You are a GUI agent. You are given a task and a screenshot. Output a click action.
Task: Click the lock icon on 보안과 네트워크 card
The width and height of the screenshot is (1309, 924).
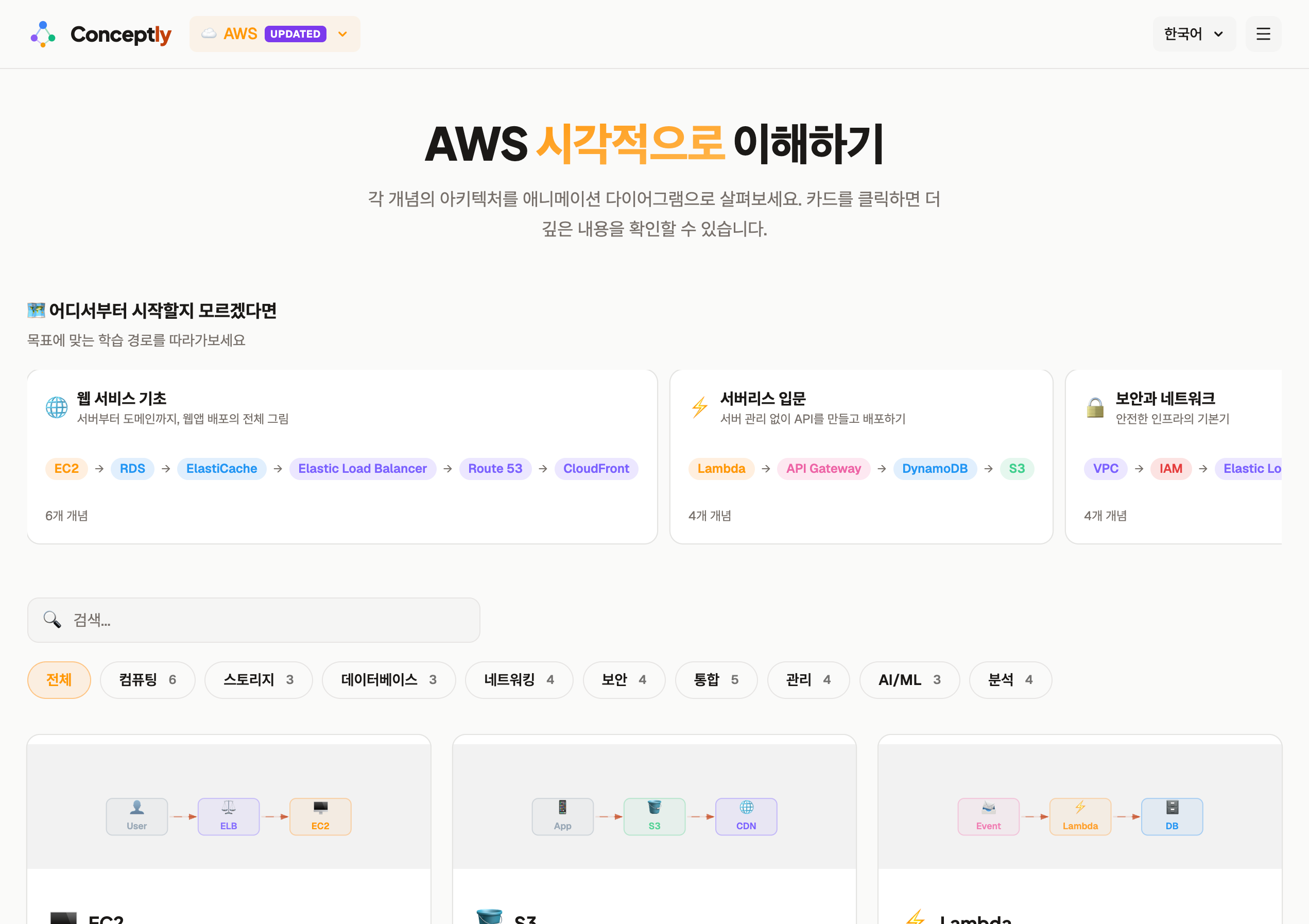click(1095, 407)
